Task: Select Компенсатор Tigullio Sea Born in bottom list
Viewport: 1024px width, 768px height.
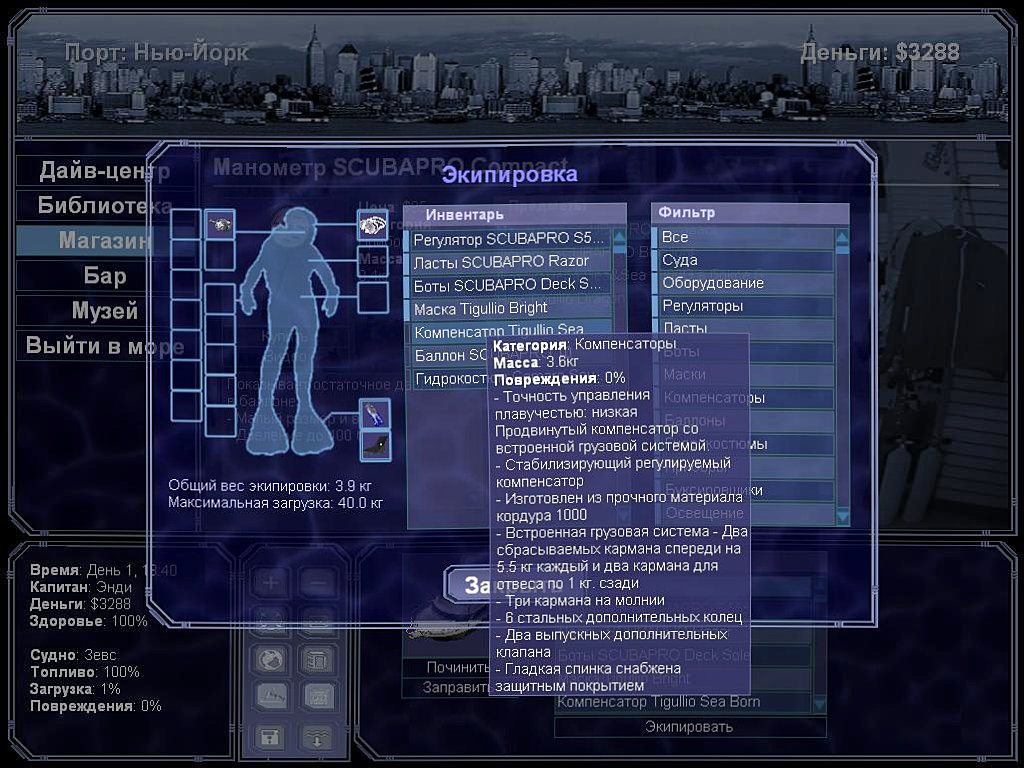Action: point(682,702)
